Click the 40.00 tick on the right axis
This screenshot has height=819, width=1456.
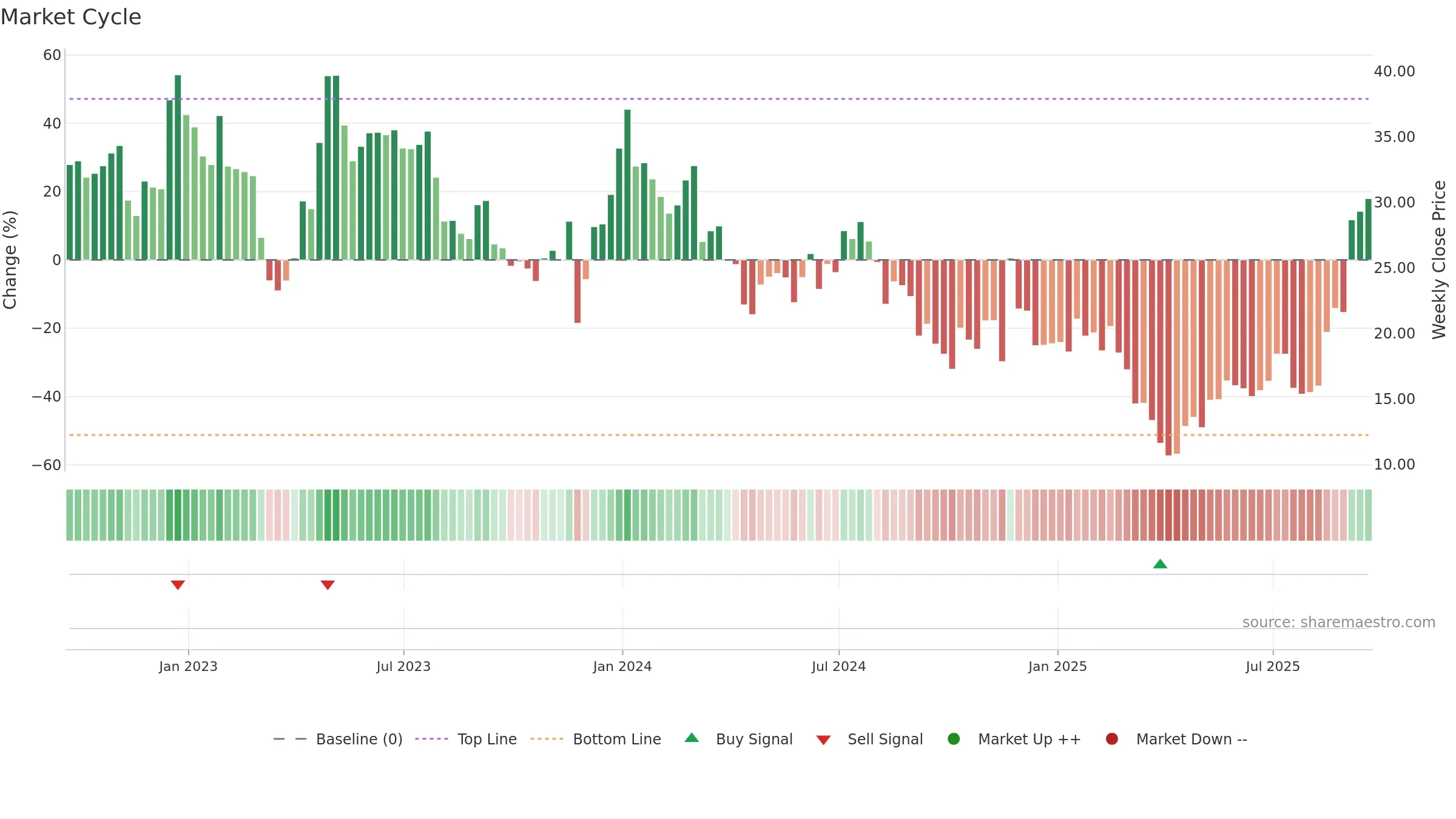point(1394,72)
